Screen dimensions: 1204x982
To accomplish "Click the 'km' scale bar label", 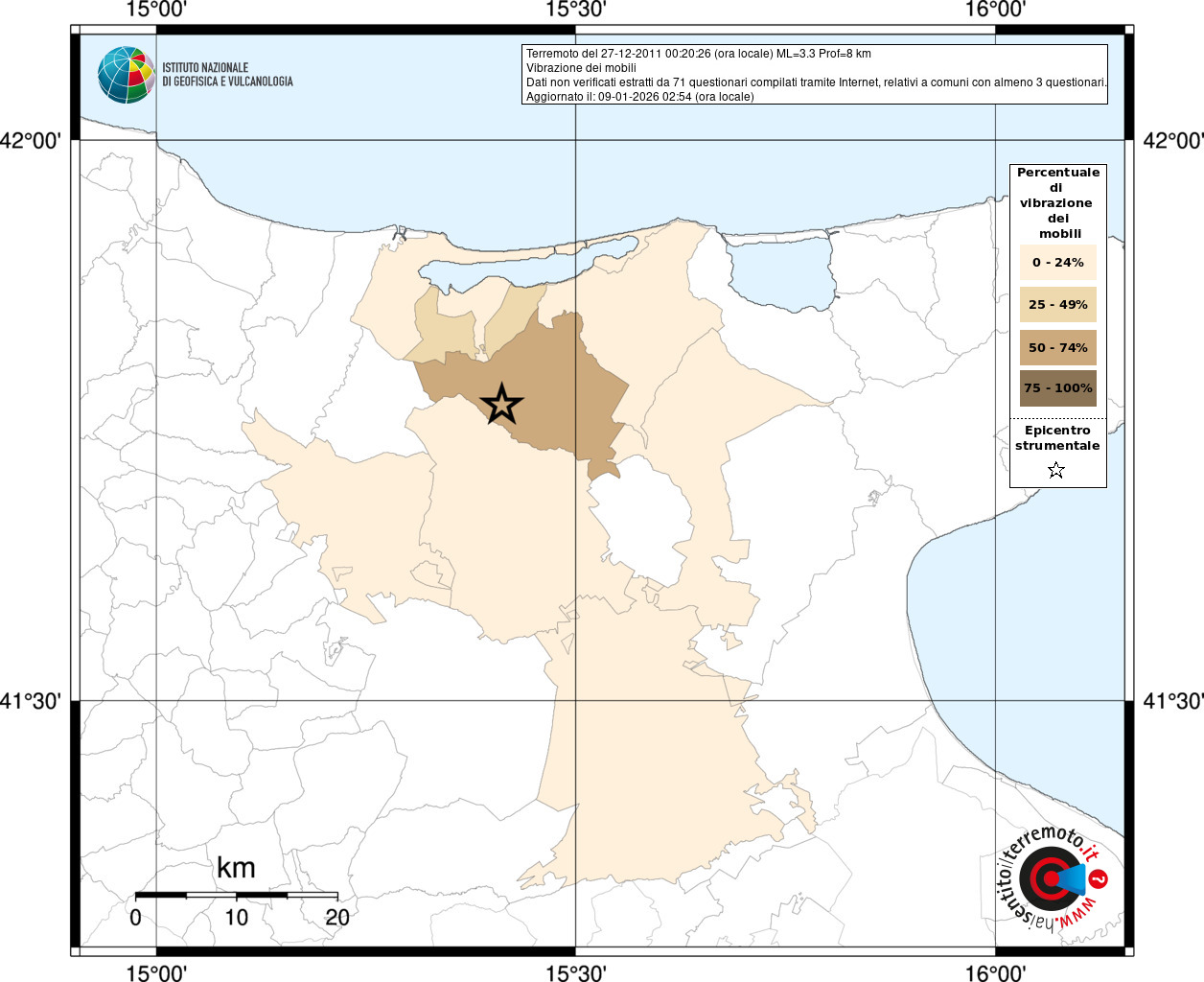I will (236, 868).
